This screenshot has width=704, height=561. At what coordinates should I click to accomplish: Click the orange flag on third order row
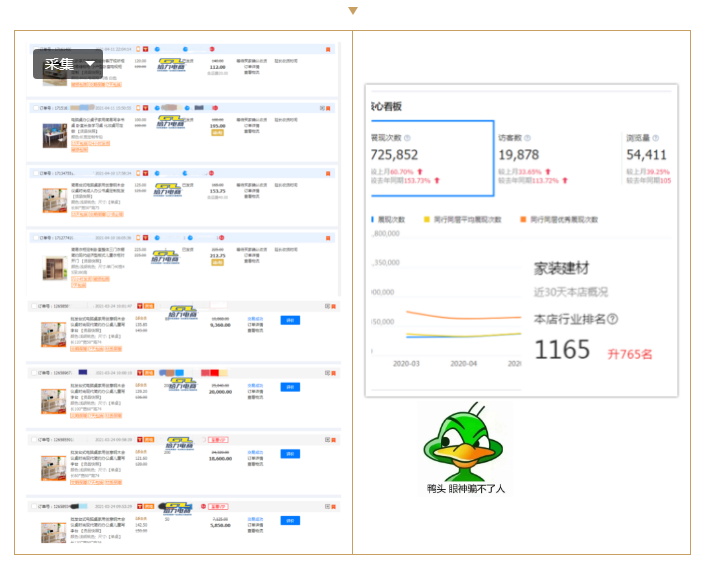click(x=329, y=174)
